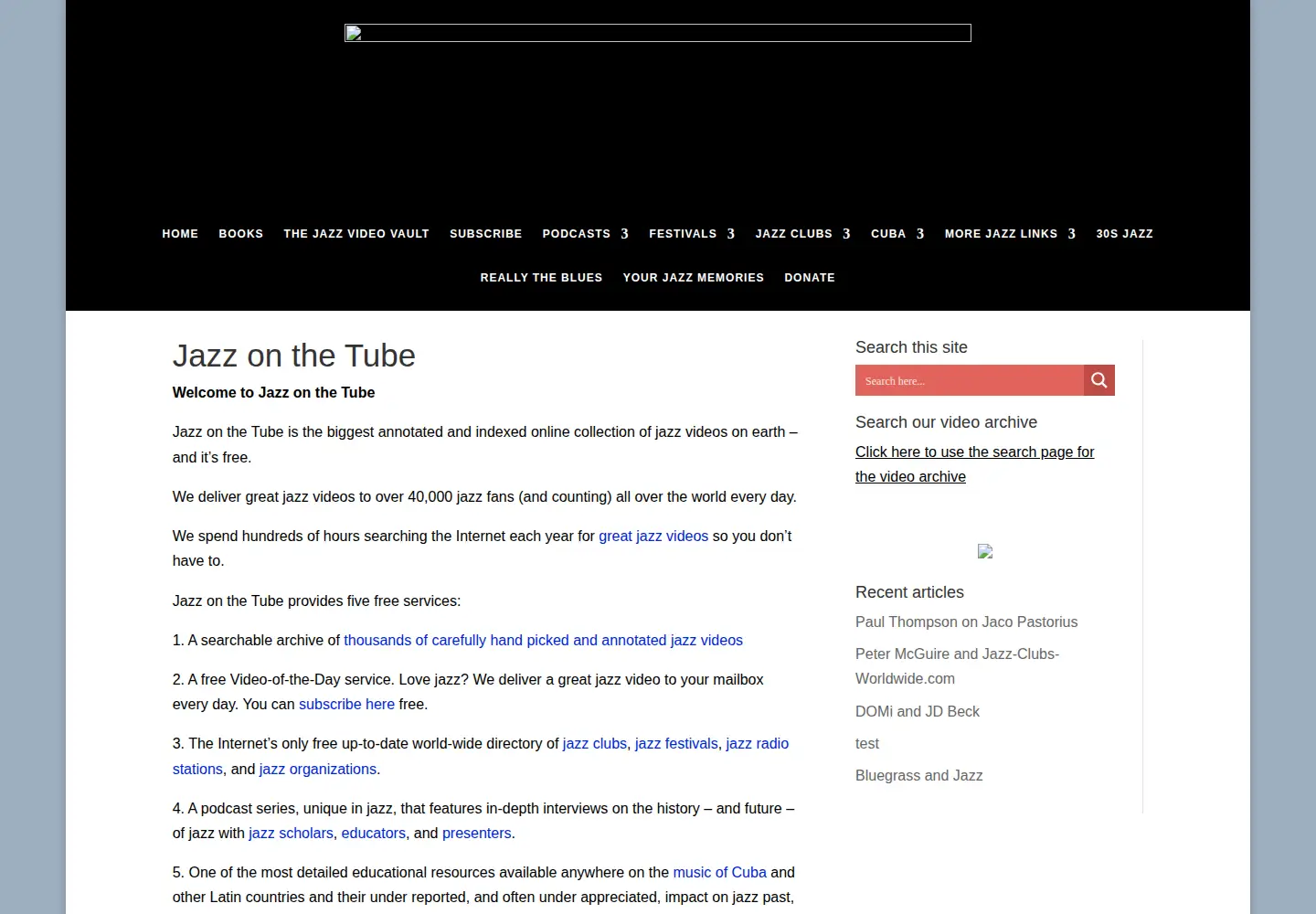Viewport: 1316px width, 914px height.
Task: Expand the Cuba menu dropdown arrow
Action: (x=920, y=234)
